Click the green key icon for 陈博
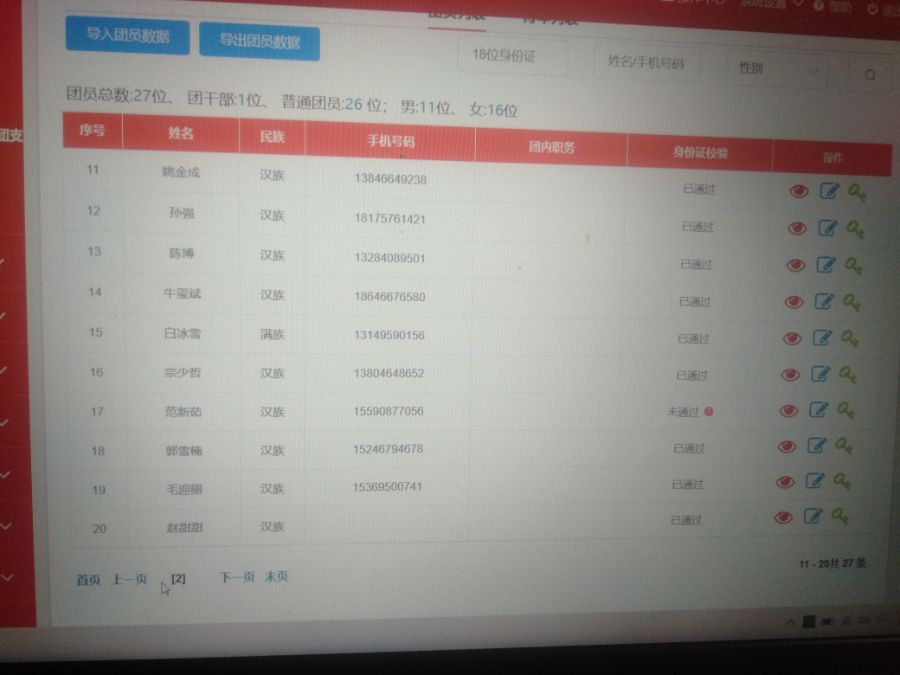The width and height of the screenshot is (900, 675). click(854, 266)
